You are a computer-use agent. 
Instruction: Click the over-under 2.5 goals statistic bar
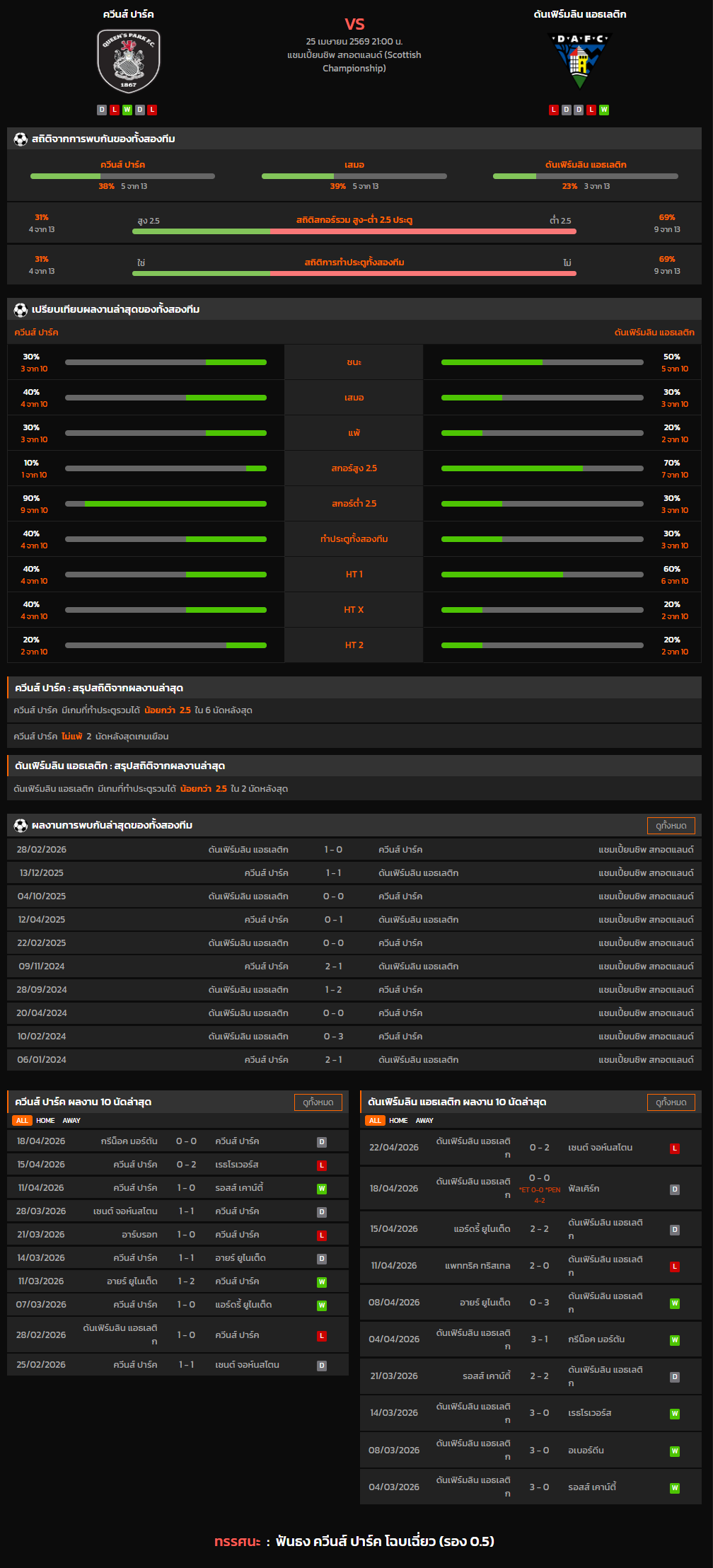[354, 231]
